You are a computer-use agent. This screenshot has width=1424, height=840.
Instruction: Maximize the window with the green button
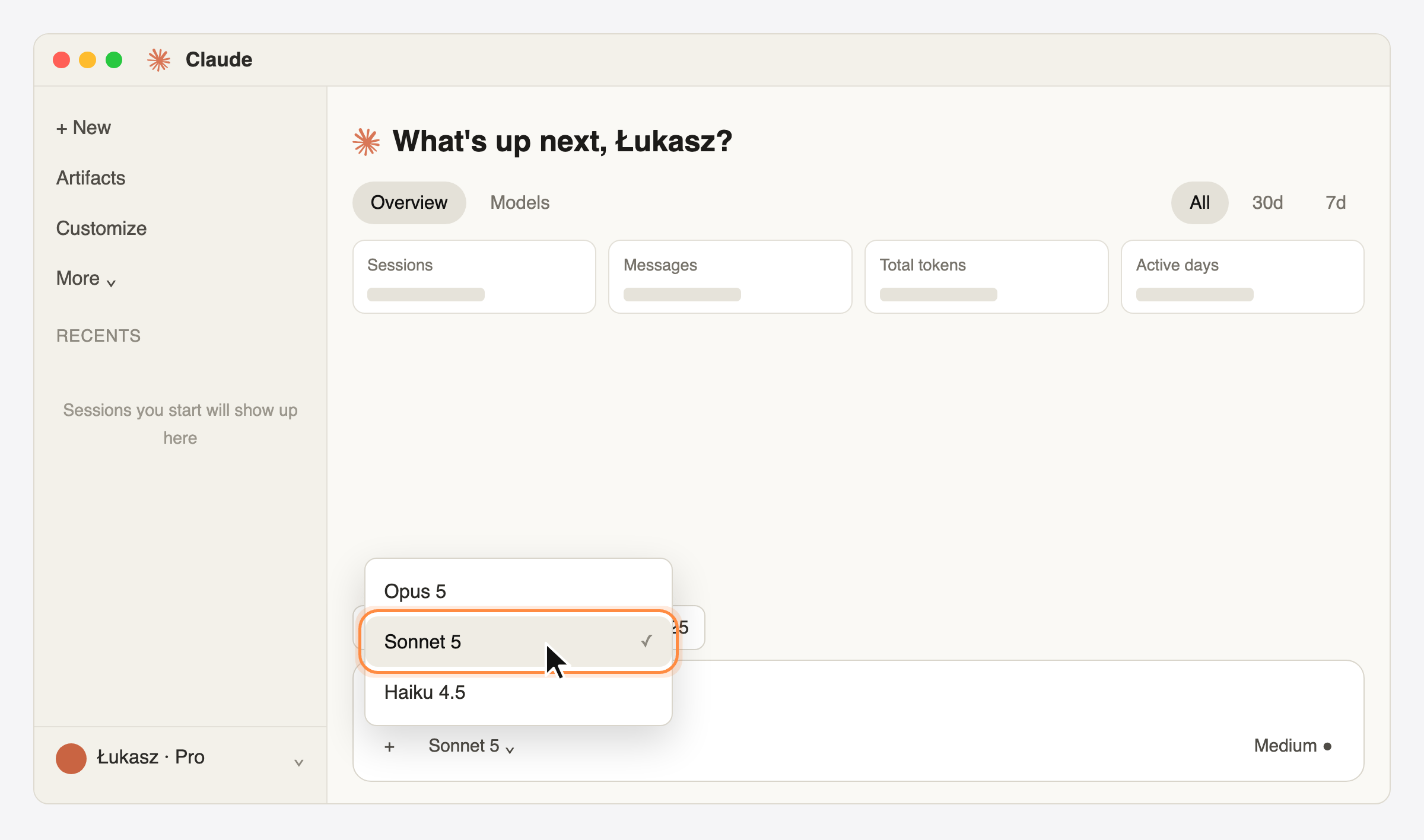(x=114, y=60)
